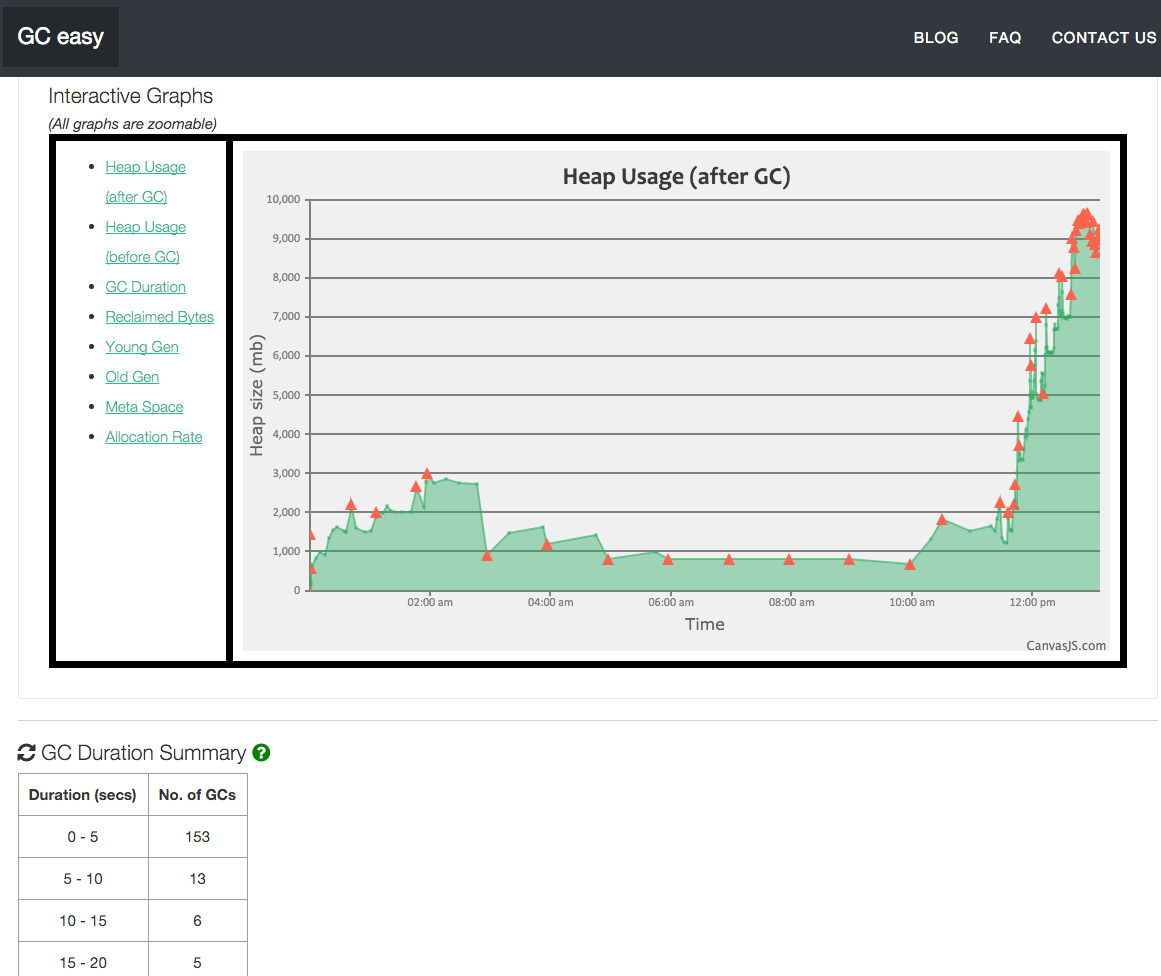This screenshot has height=976, width=1161.
Task: Click the GC easy logo
Action: [60, 38]
